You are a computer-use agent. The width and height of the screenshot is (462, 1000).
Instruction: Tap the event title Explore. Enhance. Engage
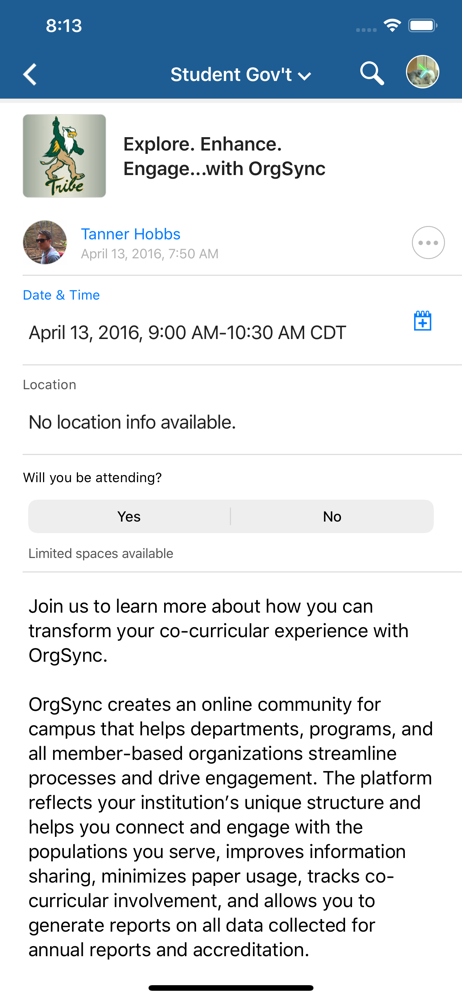click(x=224, y=156)
